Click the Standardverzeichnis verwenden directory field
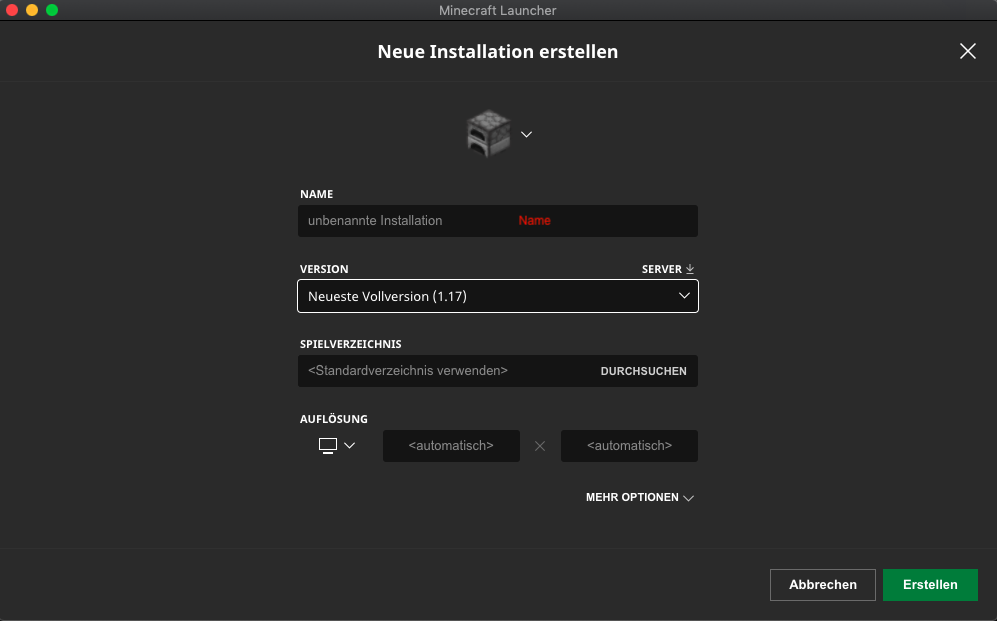 [x=445, y=371]
